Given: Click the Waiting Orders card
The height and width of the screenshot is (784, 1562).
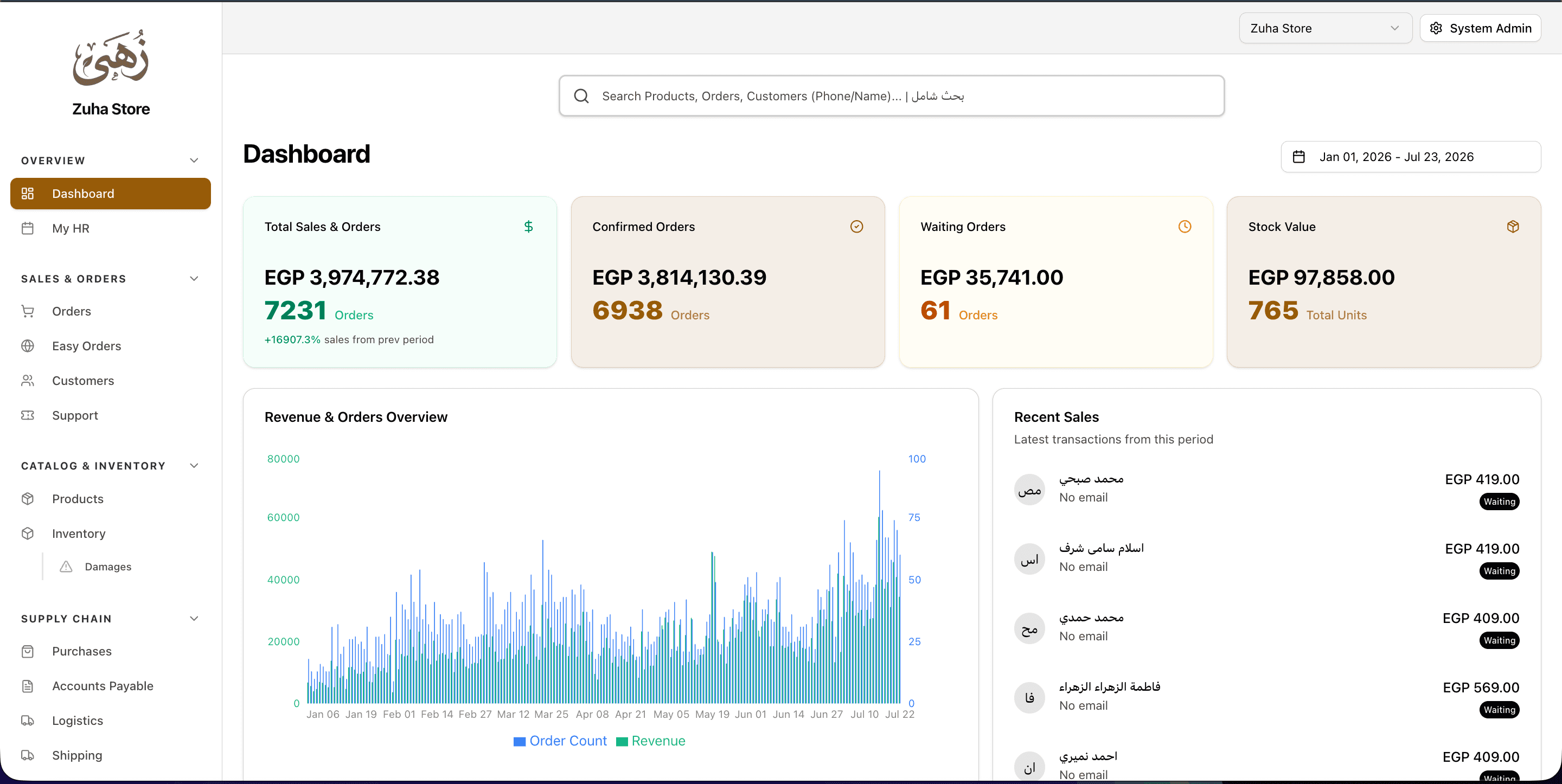Looking at the screenshot, I should click(x=1055, y=281).
